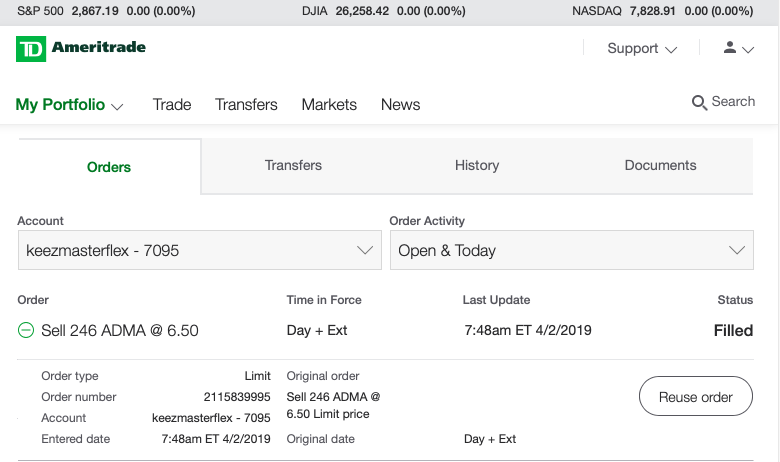Image resolution: width=780 pixels, height=462 pixels.
Task: Navigate to the News menu
Action: pos(400,104)
